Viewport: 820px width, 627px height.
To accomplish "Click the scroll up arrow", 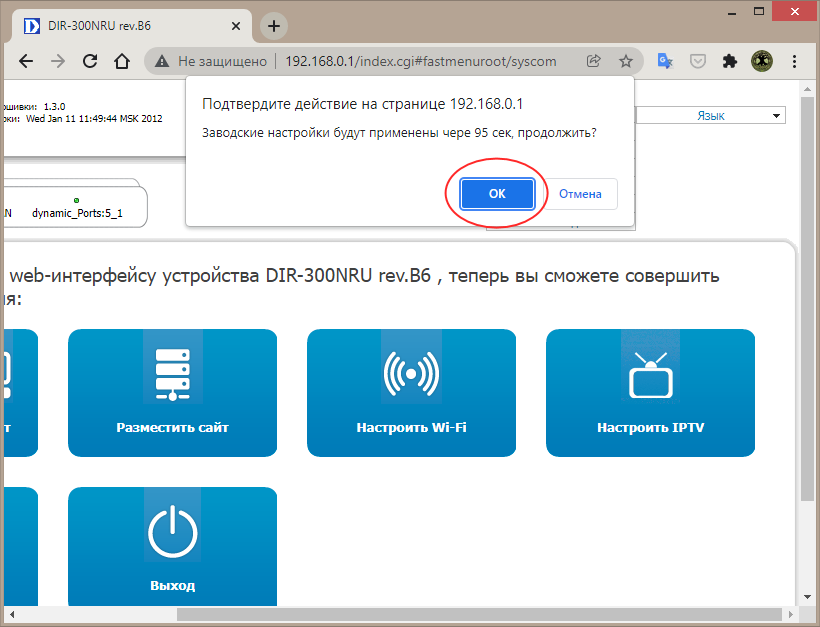I will (x=807, y=88).
